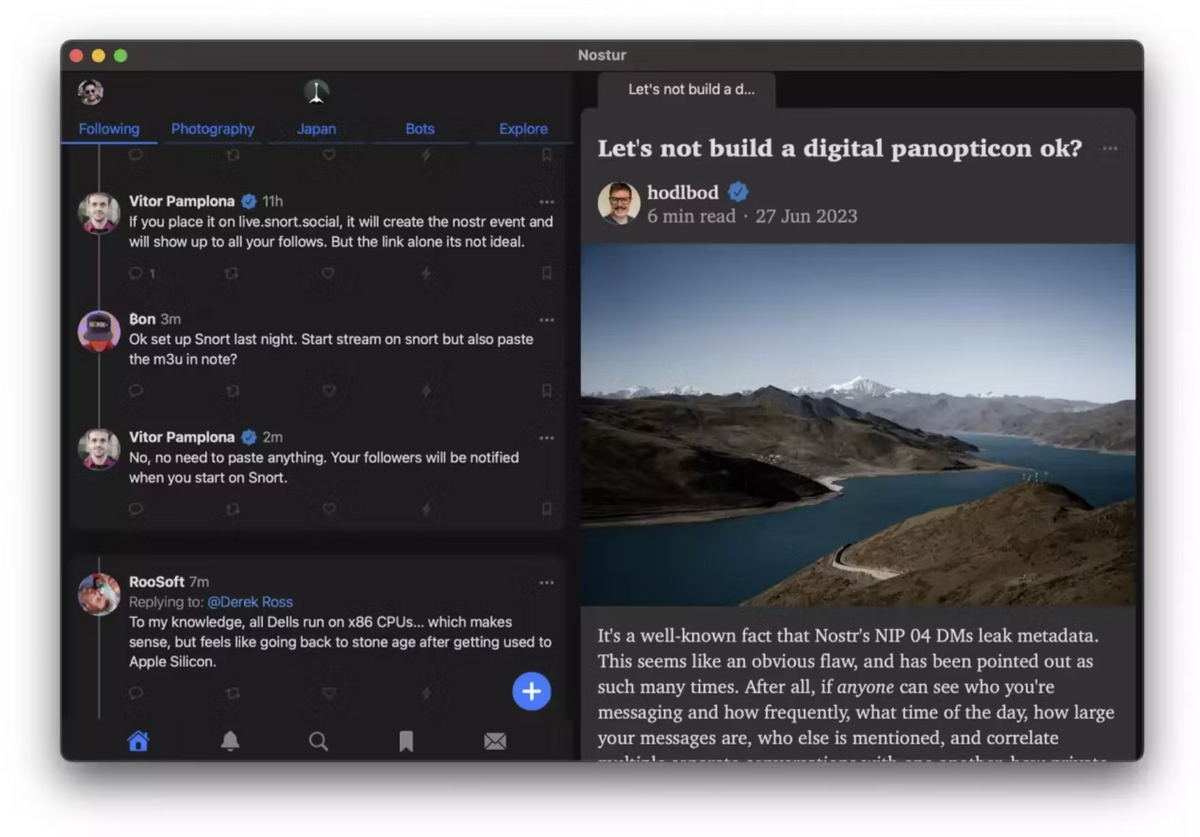Like Vitor Pamplona's 11h post
Viewport: 1200px width, 837px height.
328,273
